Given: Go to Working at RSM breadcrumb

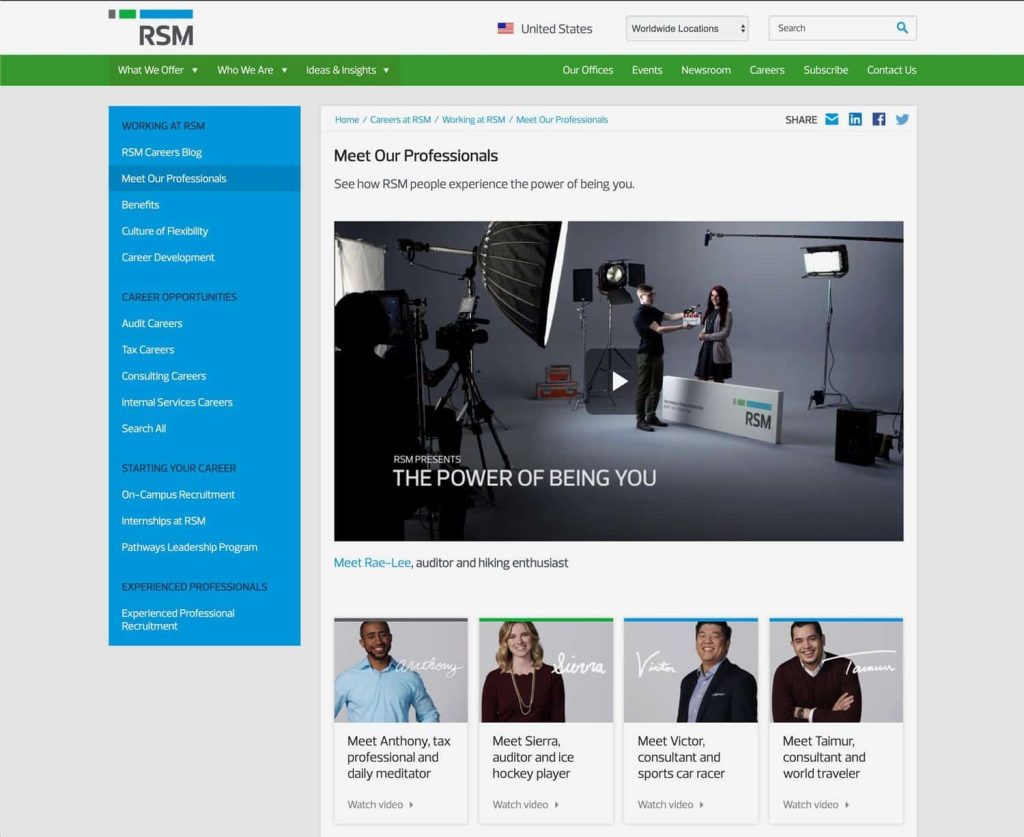Looking at the screenshot, I should coord(473,119).
